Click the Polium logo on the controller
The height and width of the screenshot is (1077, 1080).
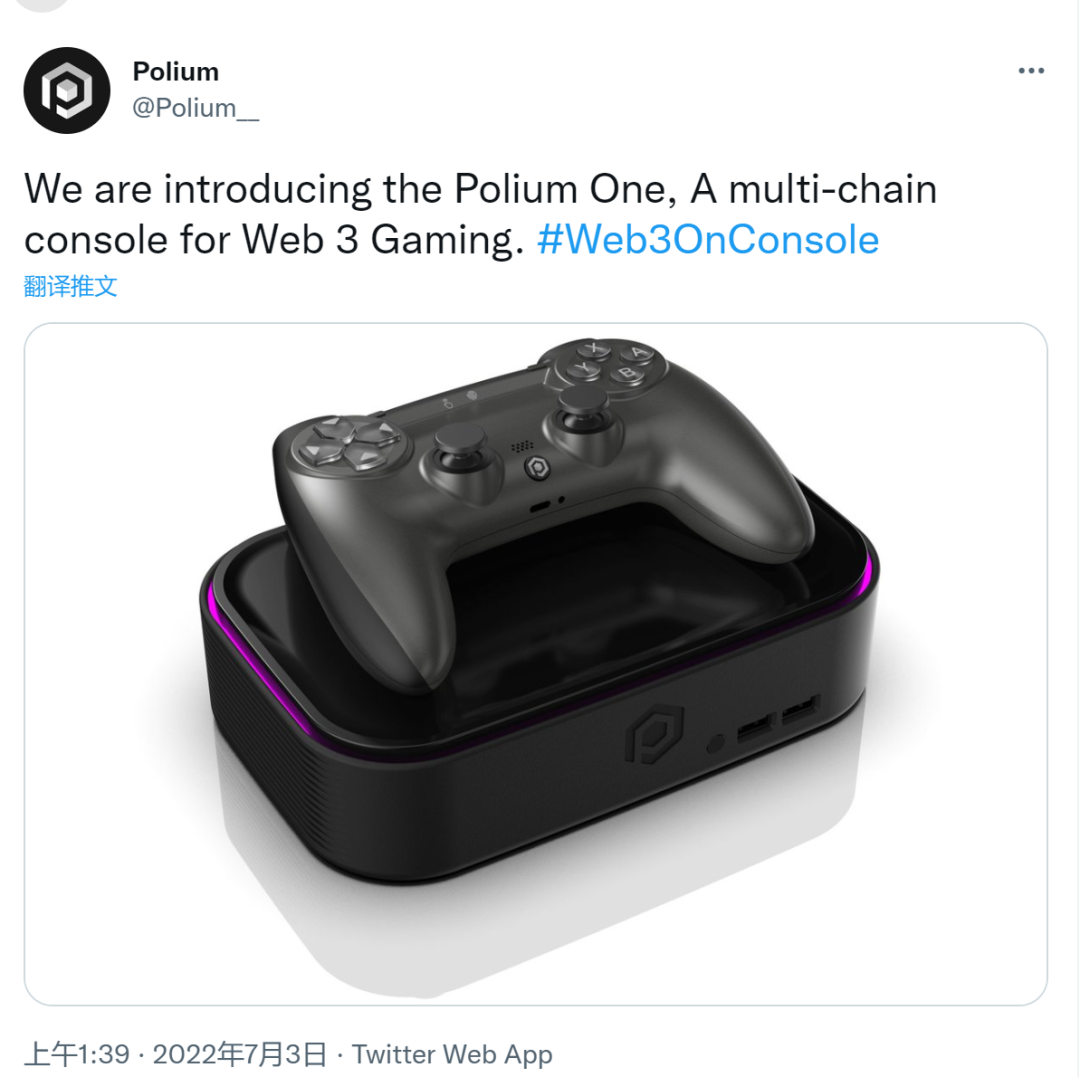click(537, 467)
